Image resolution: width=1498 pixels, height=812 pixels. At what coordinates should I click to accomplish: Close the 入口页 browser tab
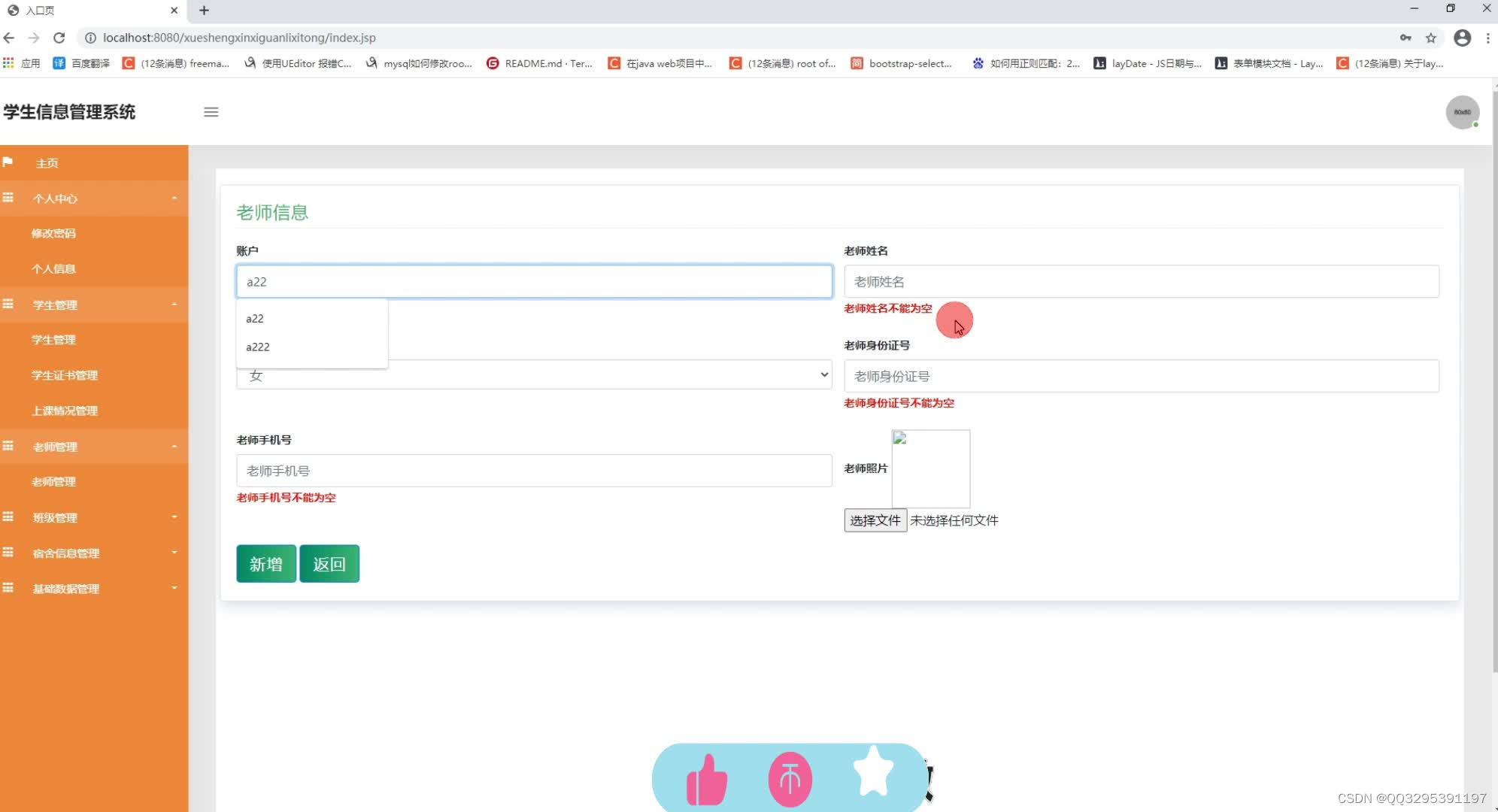click(174, 11)
